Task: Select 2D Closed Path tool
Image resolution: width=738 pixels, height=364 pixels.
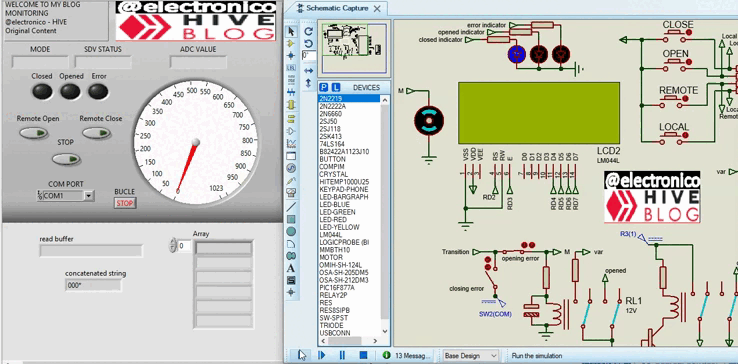Action: (x=291, y=256)
